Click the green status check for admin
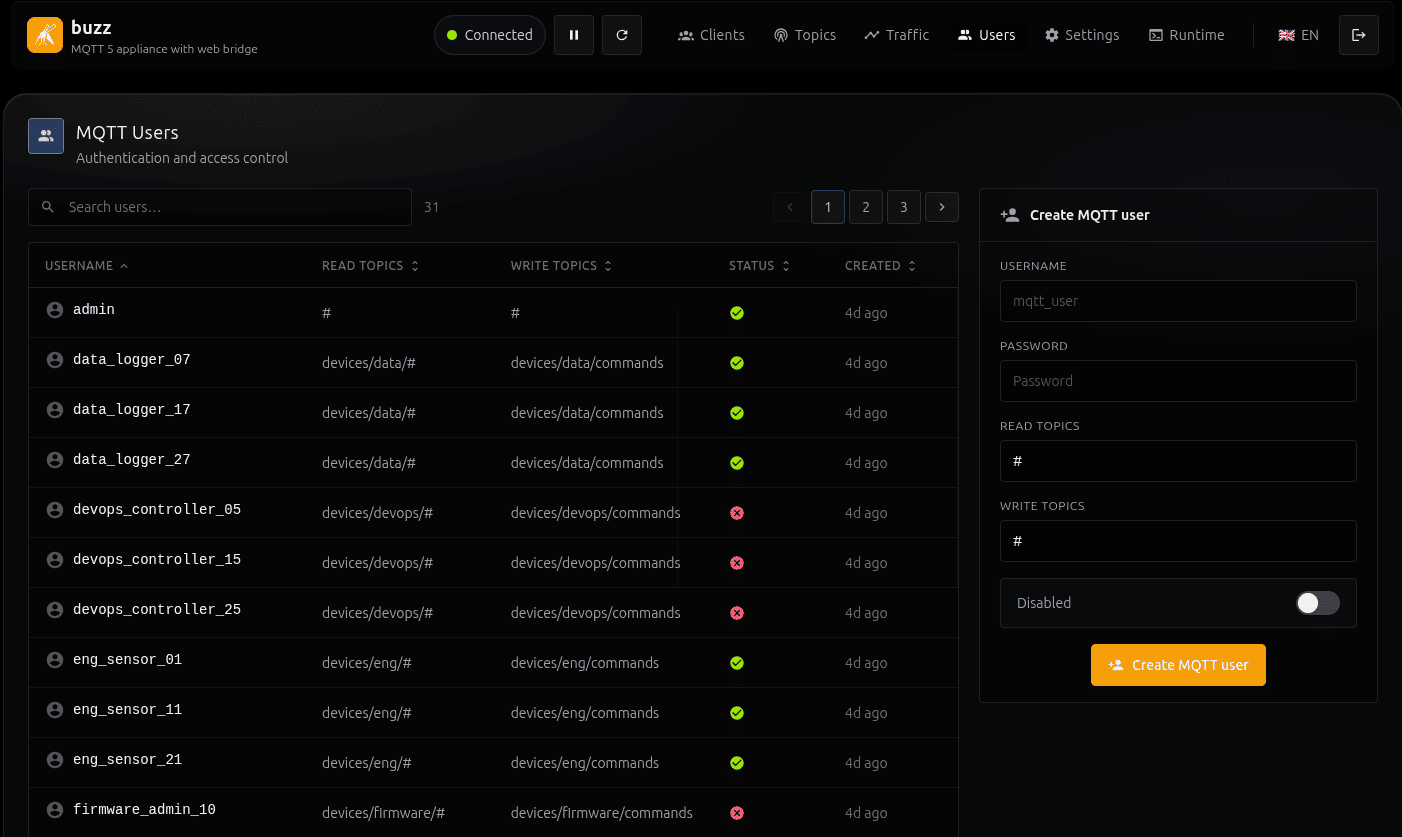 pos(737,313)
